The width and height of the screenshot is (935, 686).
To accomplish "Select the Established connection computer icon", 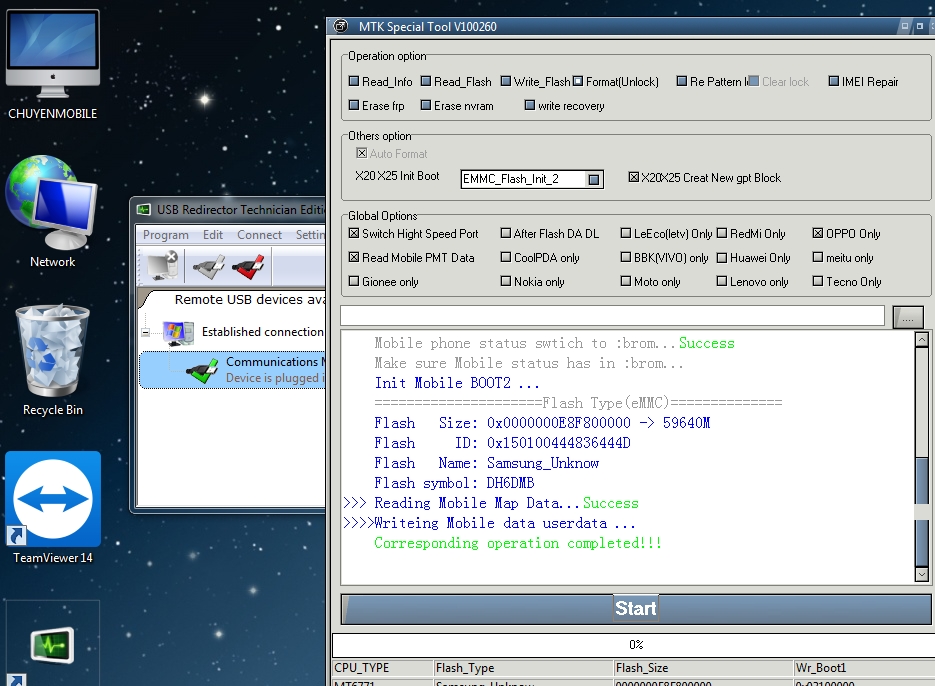I will [x=178, y=332].
